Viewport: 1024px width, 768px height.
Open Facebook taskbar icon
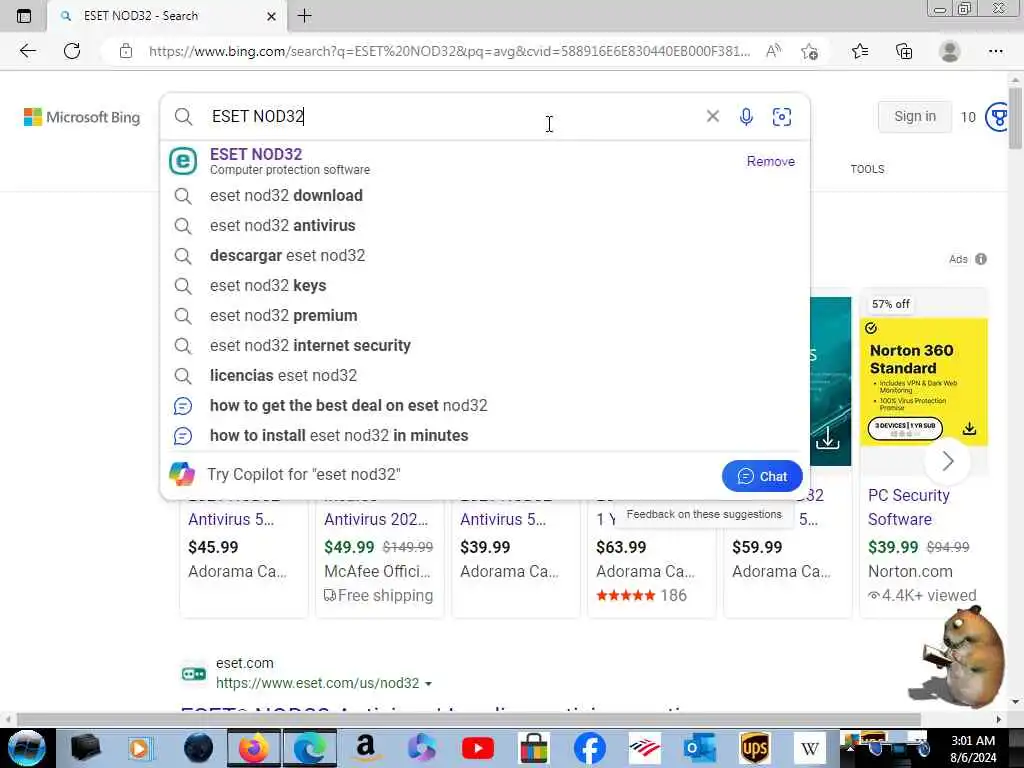click(589, 748)
